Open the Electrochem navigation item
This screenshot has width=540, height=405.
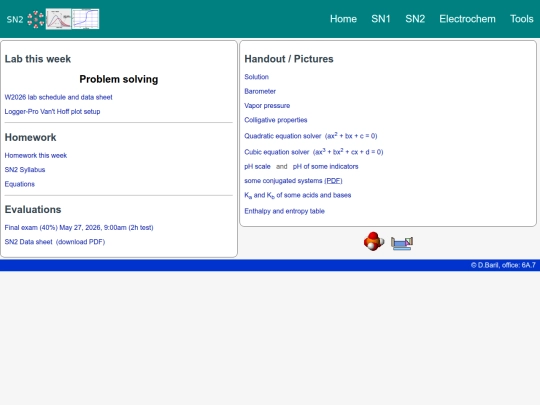(x=467, y=19)
